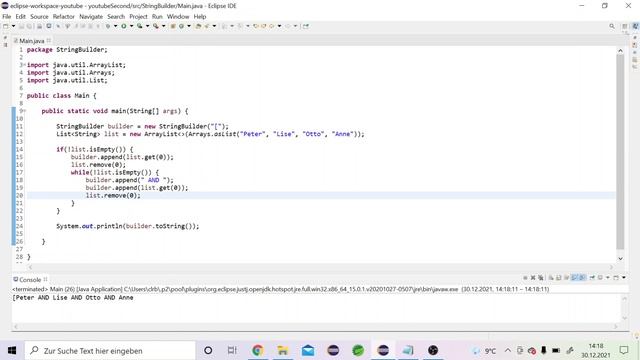Open the Run history dropdown arrow
This screenshot has width=640, height=360.
coord(131,26)
